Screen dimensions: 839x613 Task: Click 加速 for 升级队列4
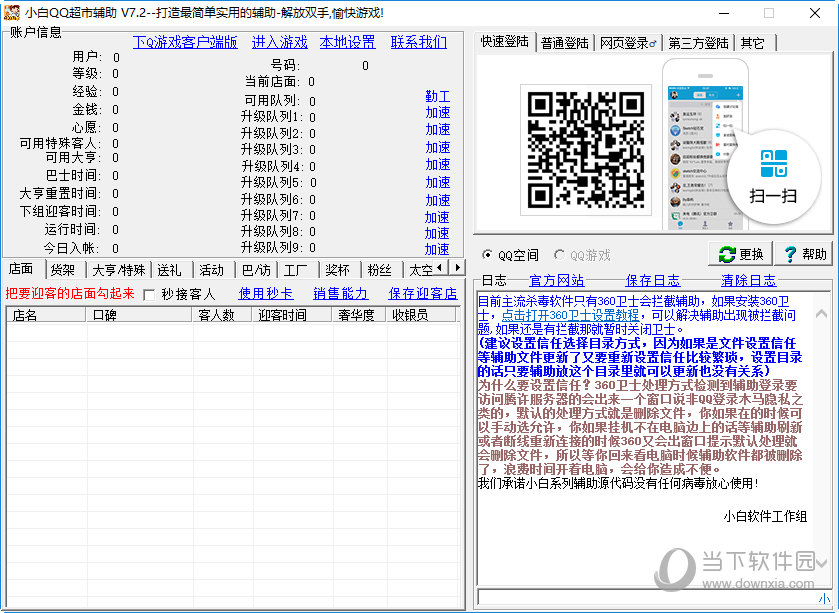click(x=438, y=165)
